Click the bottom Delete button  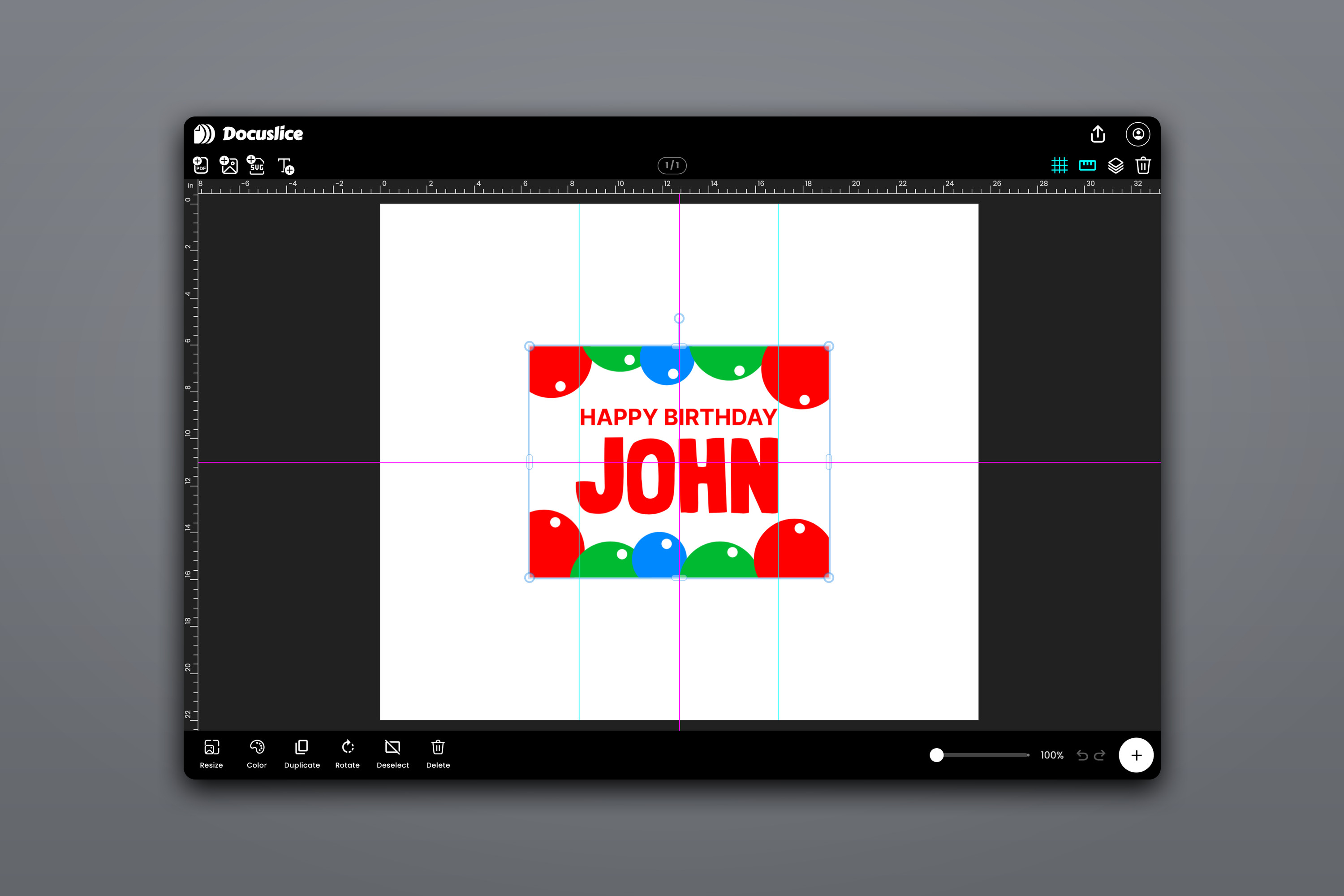point(438,754)
